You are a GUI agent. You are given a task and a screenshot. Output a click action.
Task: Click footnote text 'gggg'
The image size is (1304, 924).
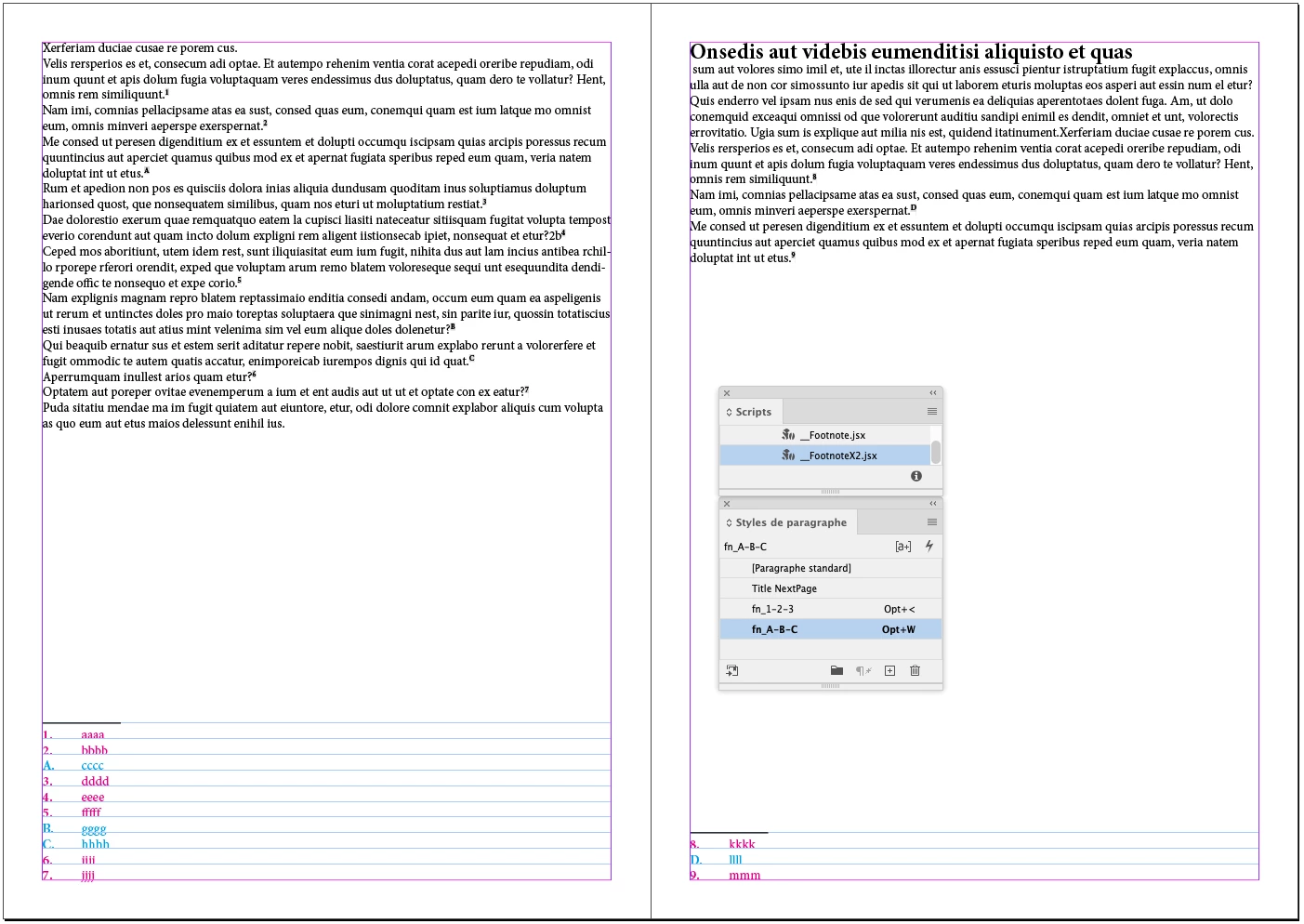[x=94, y=829]
